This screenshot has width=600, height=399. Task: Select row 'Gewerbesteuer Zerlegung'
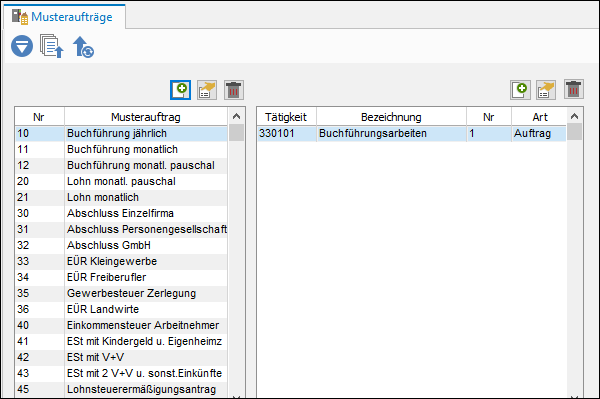[121, 293]
